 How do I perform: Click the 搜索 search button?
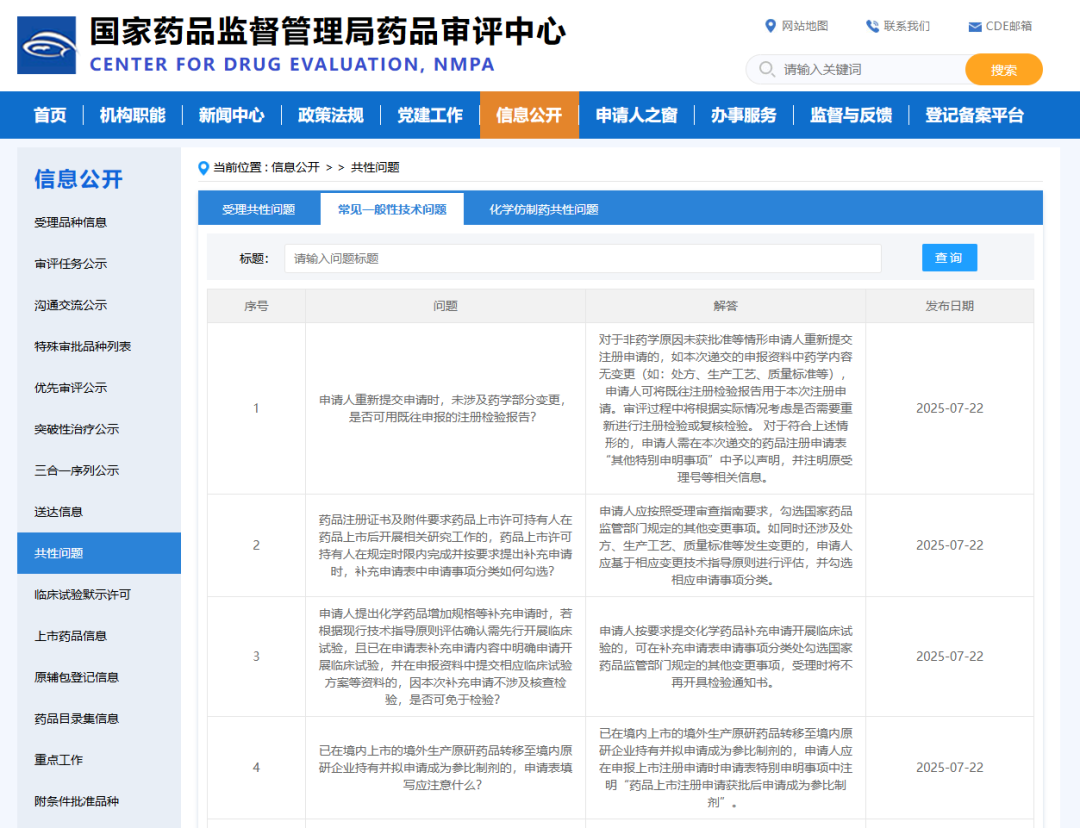click(x=1003, y=70)
